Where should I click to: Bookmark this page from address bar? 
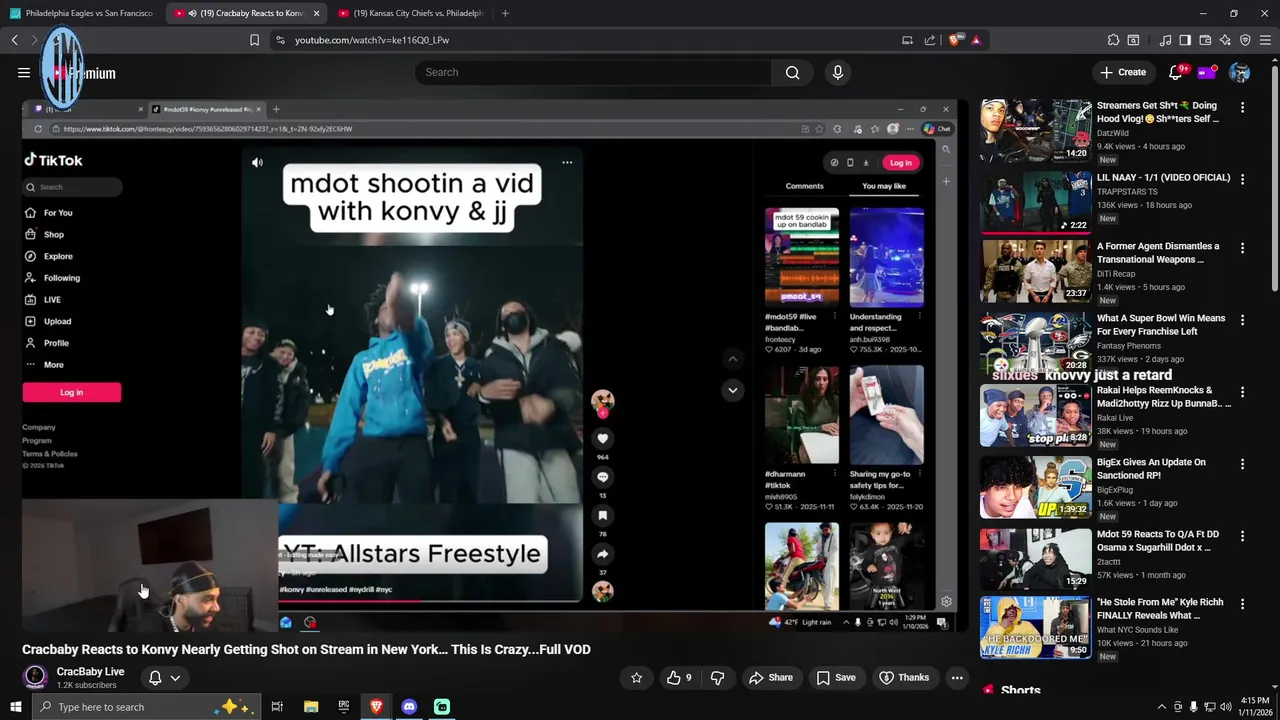(x=254, y=40)
